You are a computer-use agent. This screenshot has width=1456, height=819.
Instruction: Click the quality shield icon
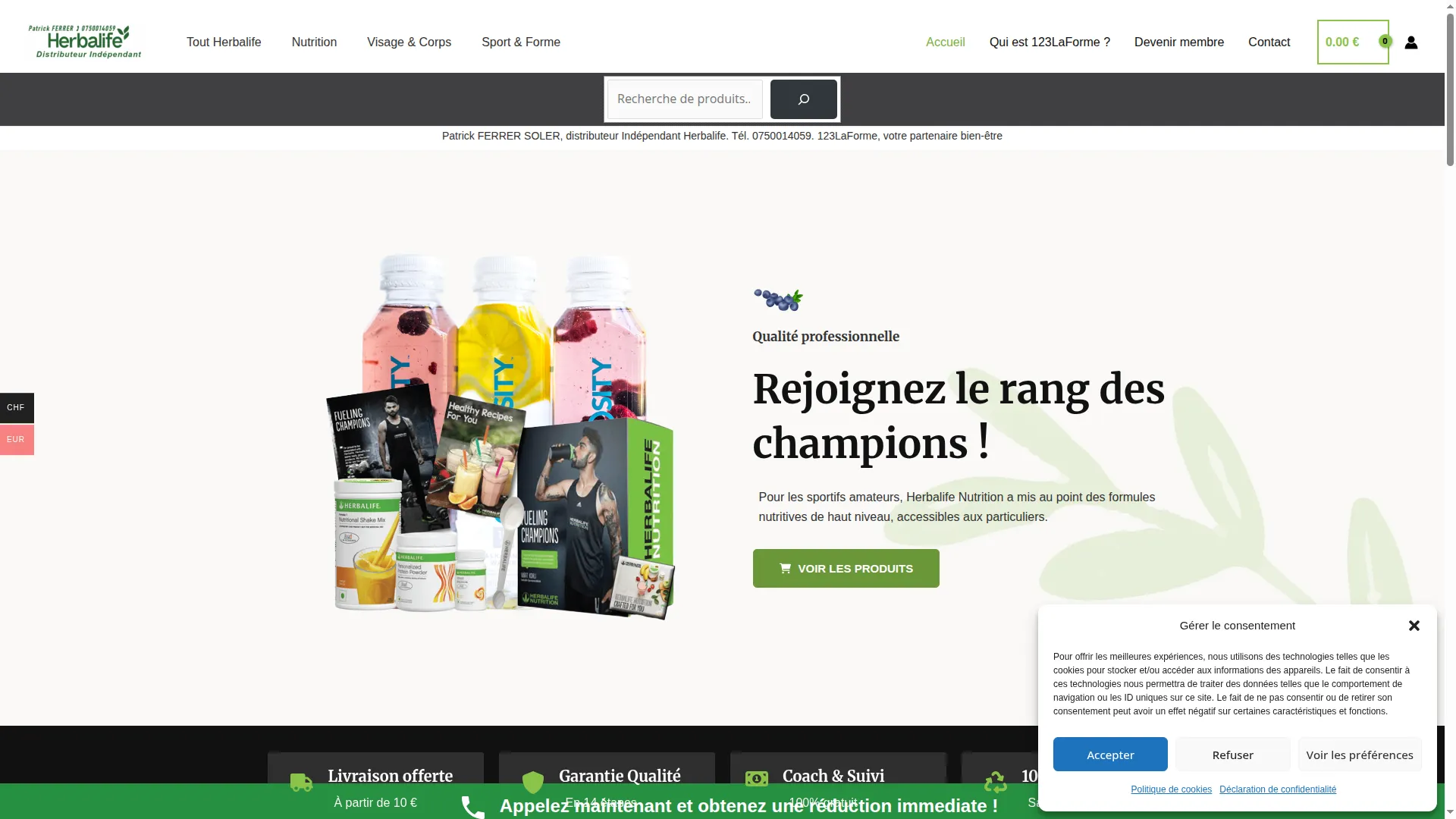(x=533, y=782)
